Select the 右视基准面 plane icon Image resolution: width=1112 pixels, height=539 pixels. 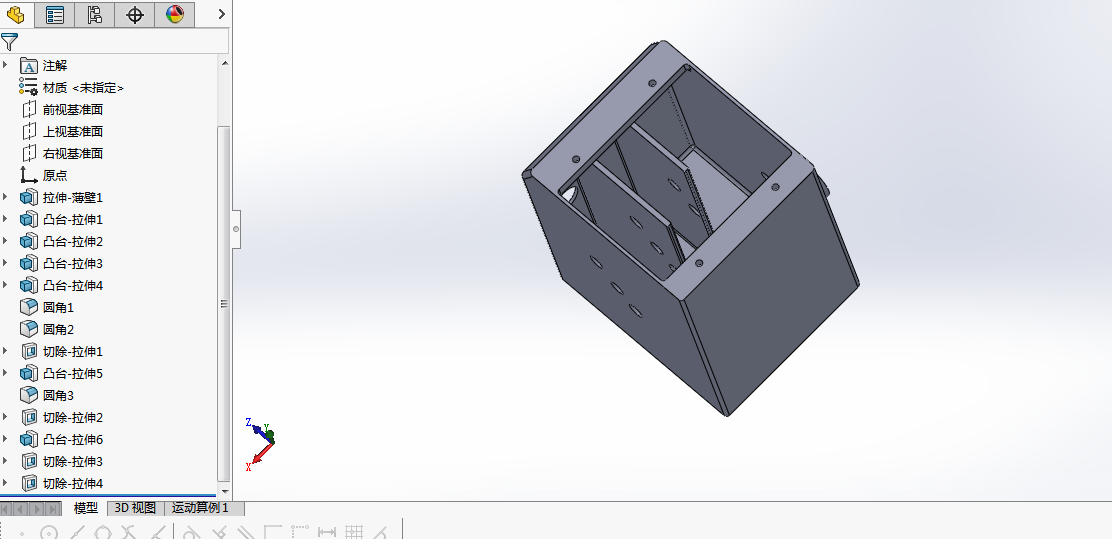(x=28, y=153)
